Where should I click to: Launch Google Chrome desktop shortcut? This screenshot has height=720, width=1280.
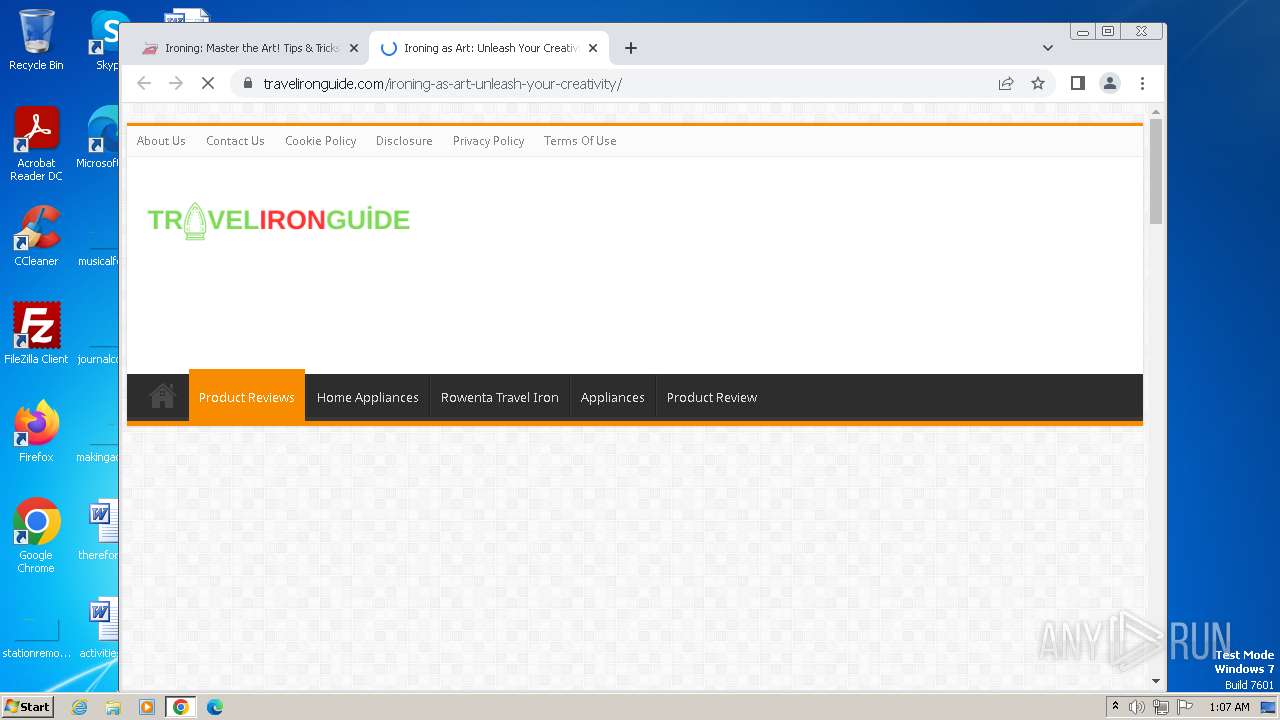tap(36, 536)
